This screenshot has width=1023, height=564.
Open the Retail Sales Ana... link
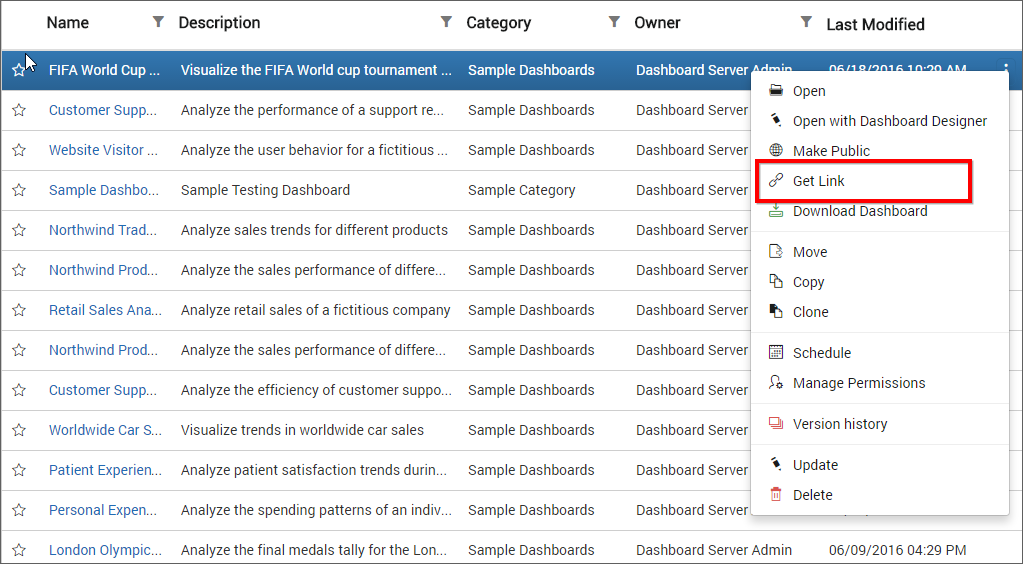tap(105, 310)
